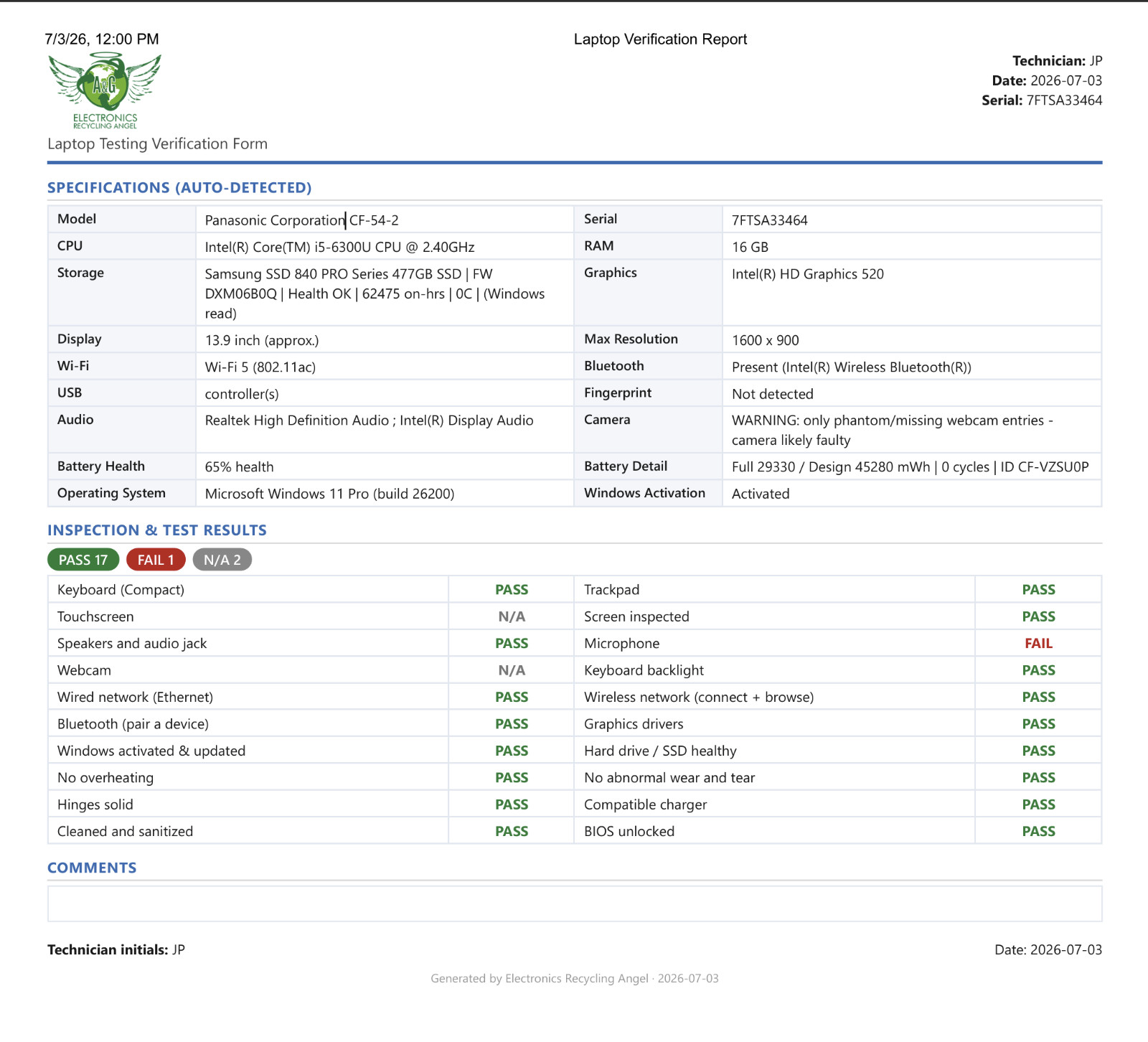
Task: Click the Generated by Electronics Recycling Angel footer
Action: [575, 979]
